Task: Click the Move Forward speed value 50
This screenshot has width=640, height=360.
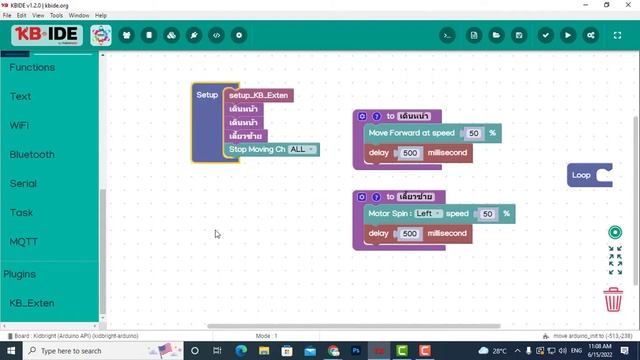Action: coord(473,133)
